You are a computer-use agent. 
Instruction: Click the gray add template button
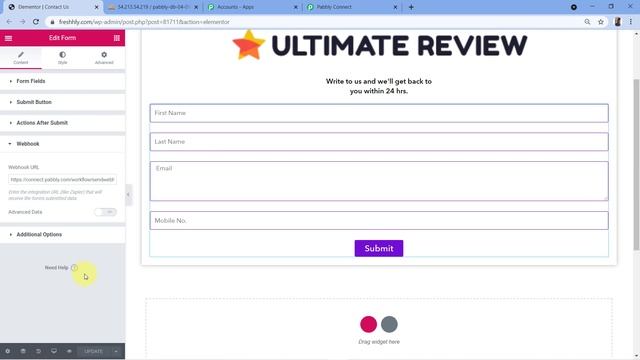coord(389,324)
